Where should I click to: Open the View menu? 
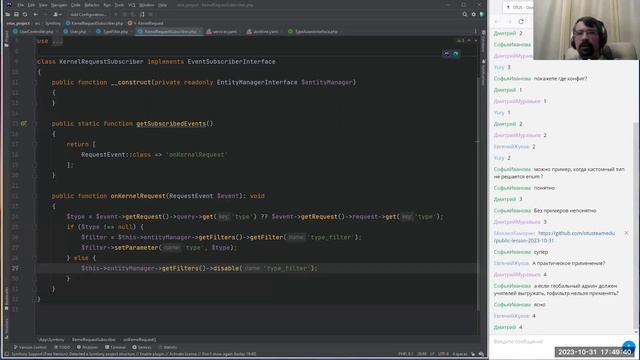[43, 5]
